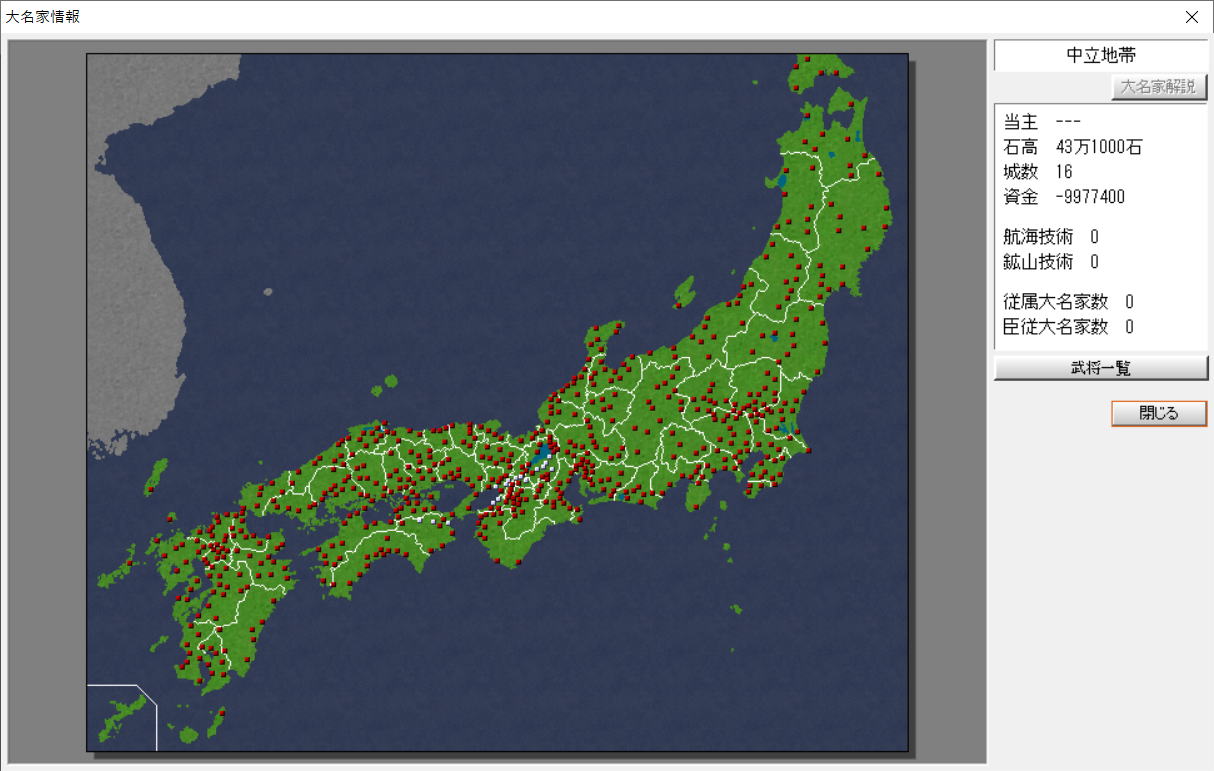The image size is (1214, 771).
Task: Click the 石高 43万1000石 value
Action: 1098,147
